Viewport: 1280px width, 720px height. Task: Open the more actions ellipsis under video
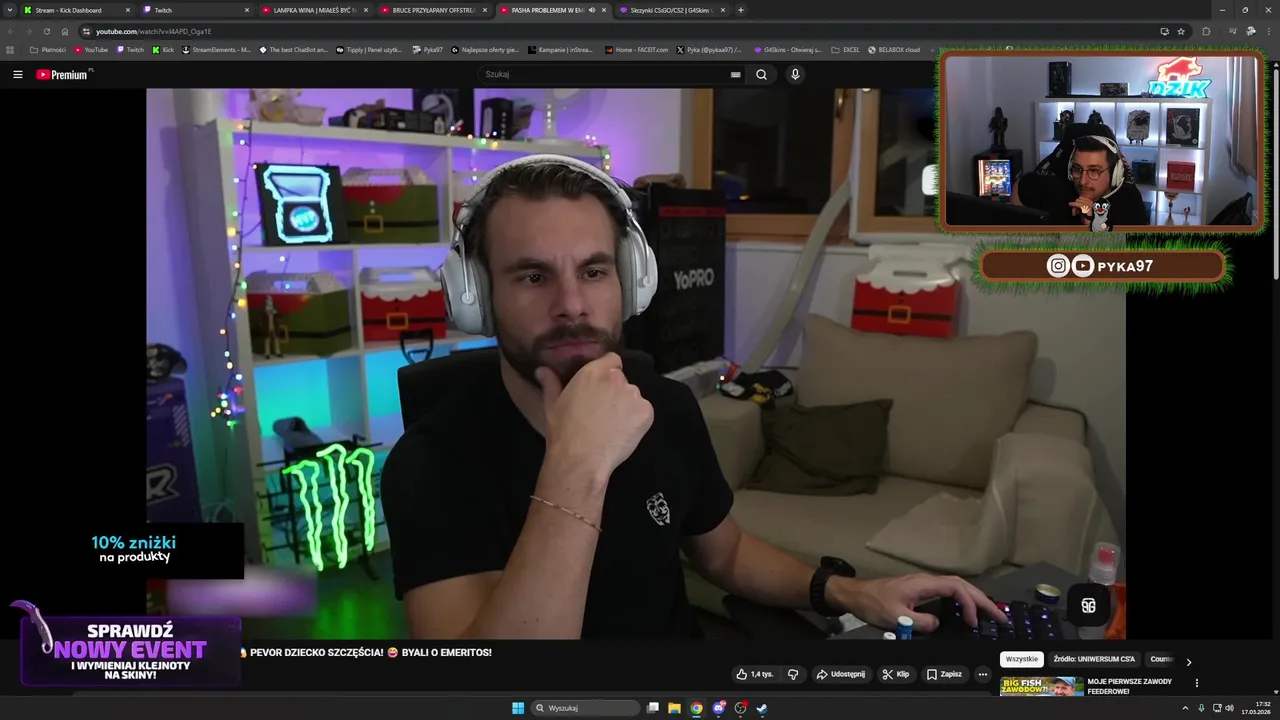982,674
